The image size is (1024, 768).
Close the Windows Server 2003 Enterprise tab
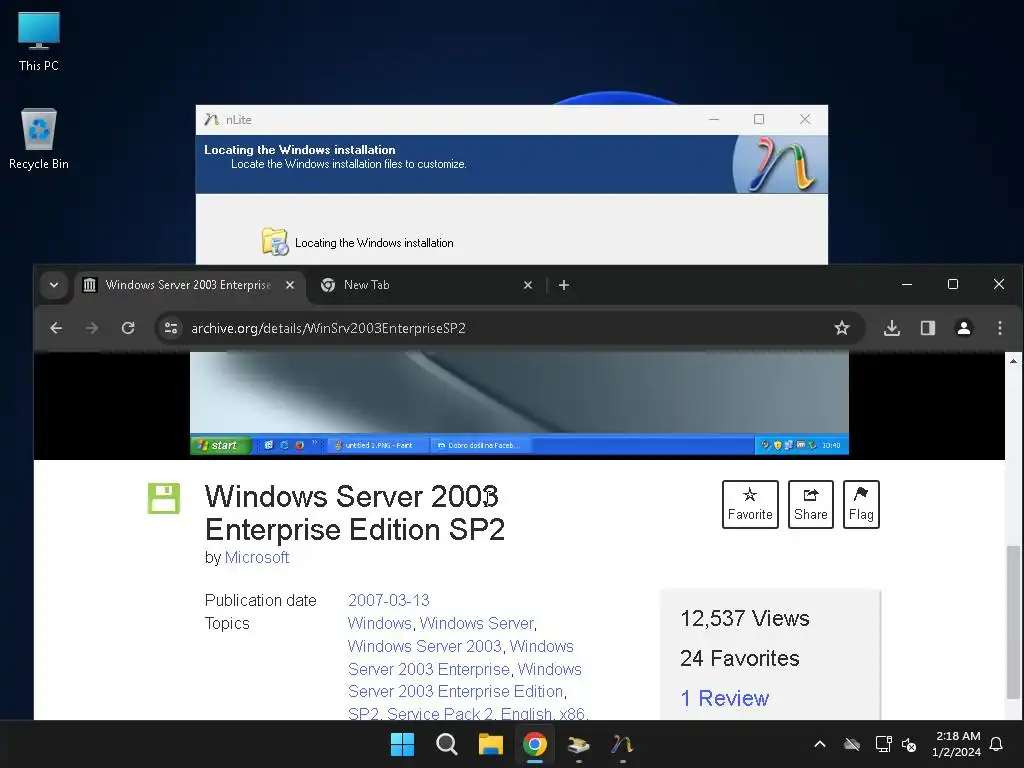[x=290, y=285]
